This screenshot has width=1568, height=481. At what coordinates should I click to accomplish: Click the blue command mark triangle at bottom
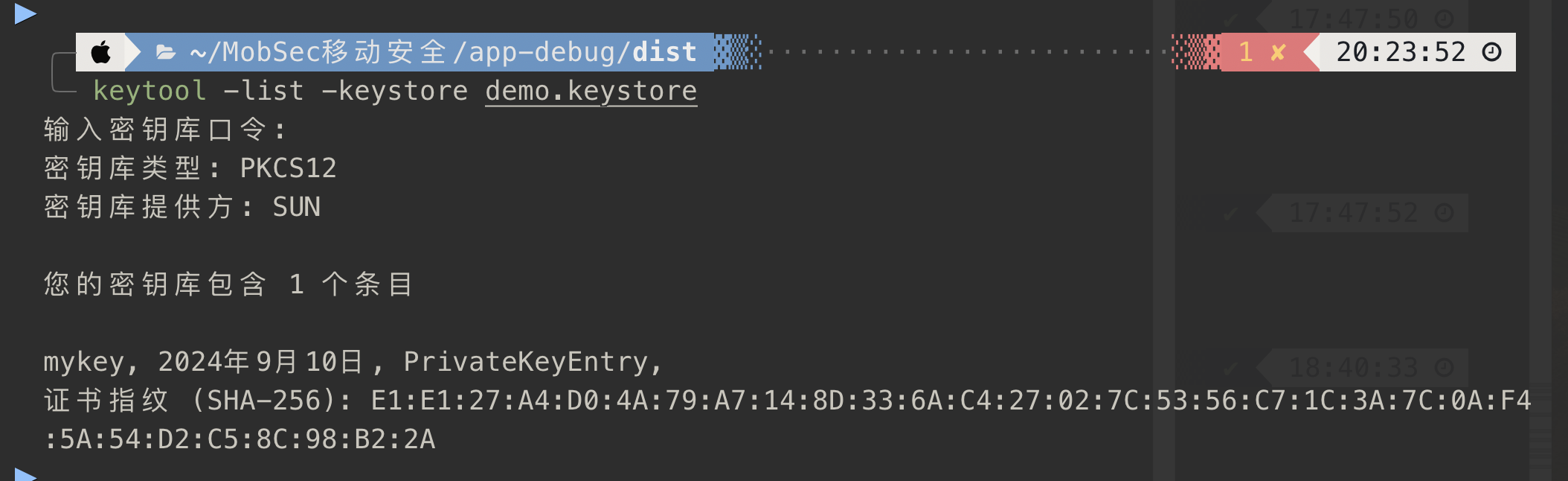point(25,475)
